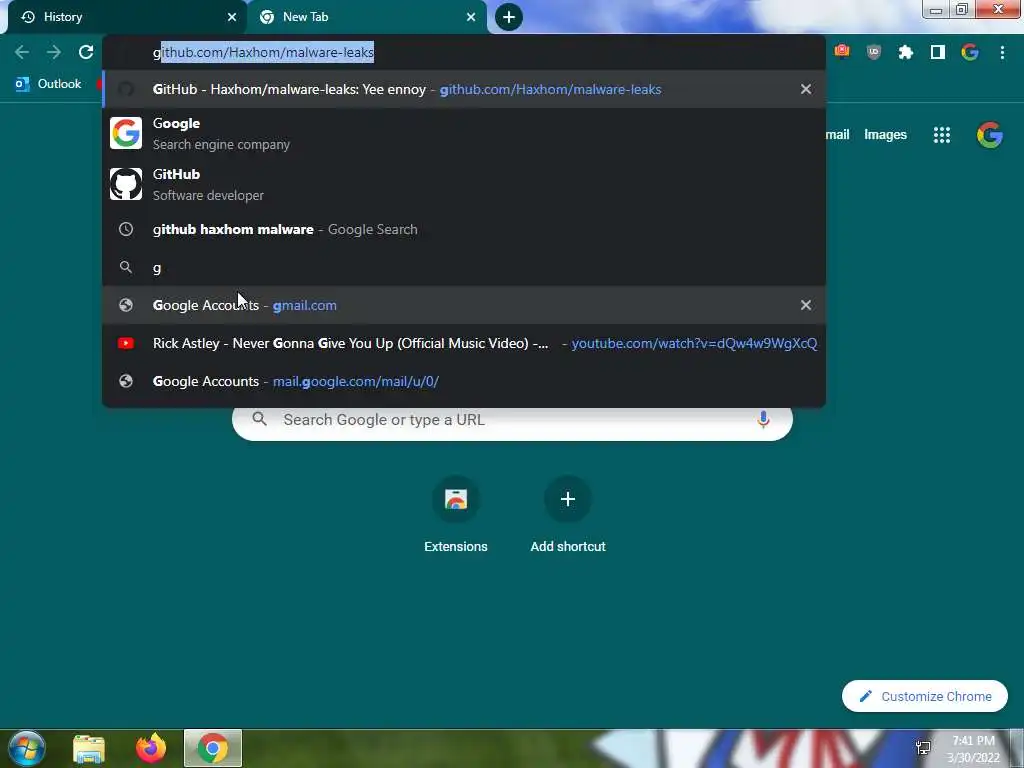The width and height of the screenshot is (1024, 768).
Task: Remove the malware-leaks suggestion from history
Action: coord(806,89)
